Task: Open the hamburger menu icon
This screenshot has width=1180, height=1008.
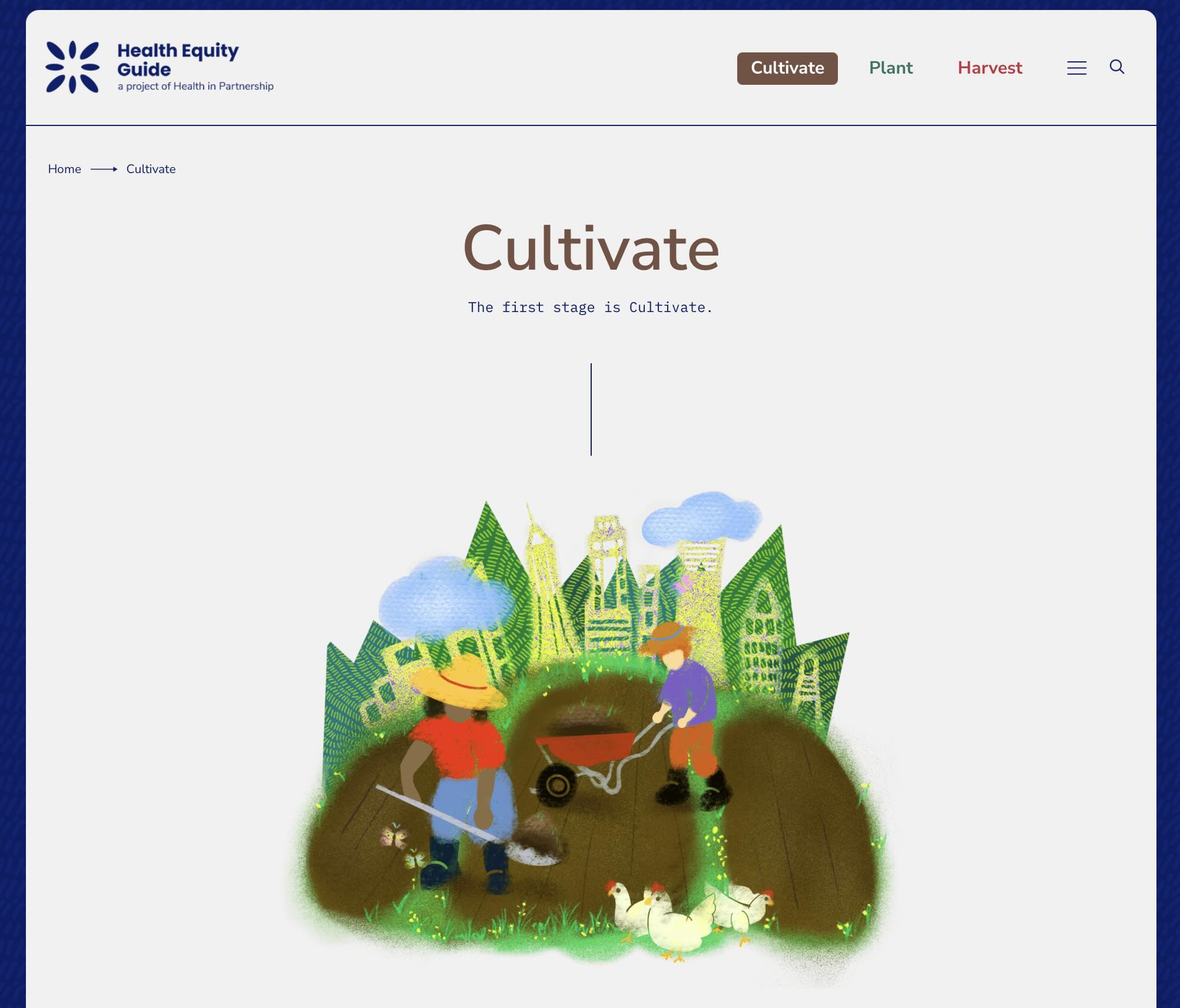Action: tap(1076, 68)
